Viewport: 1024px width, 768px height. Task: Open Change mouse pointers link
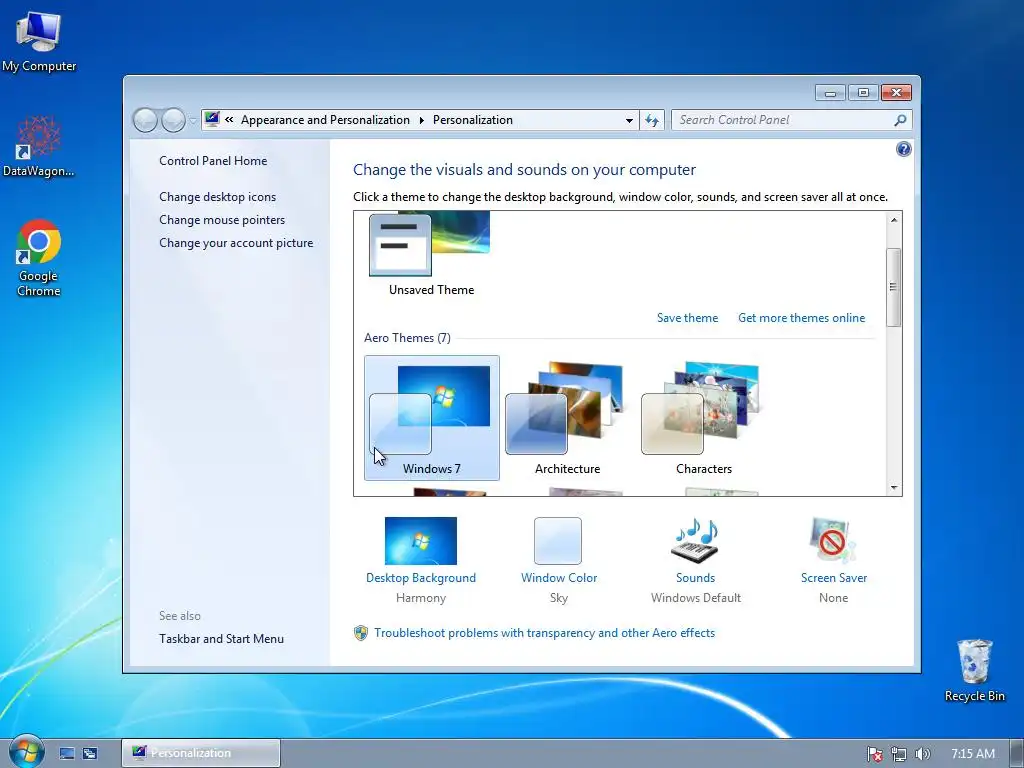pyautogui.click(x=222, y=219)
